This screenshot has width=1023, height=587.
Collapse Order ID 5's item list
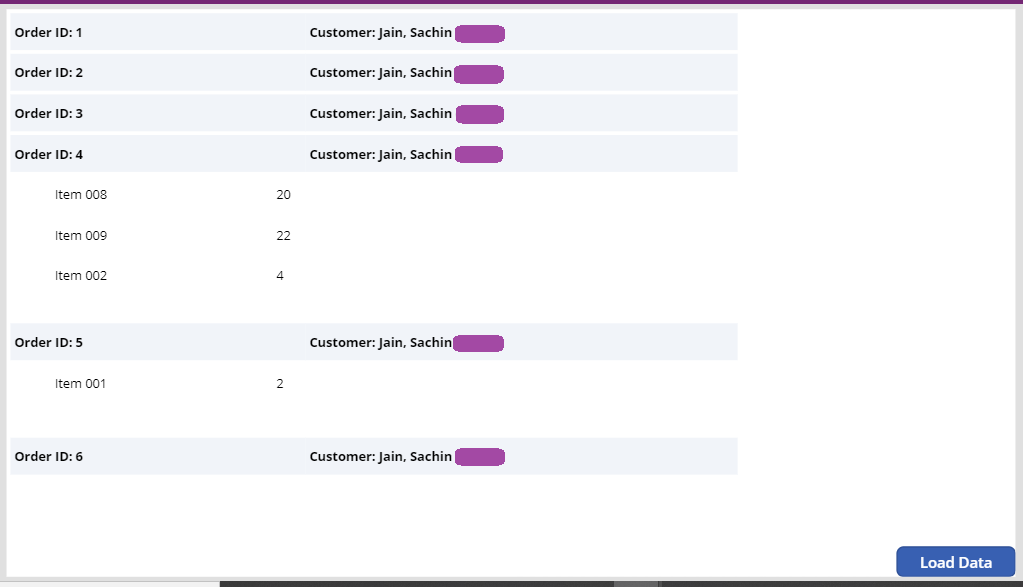(150, 342)
